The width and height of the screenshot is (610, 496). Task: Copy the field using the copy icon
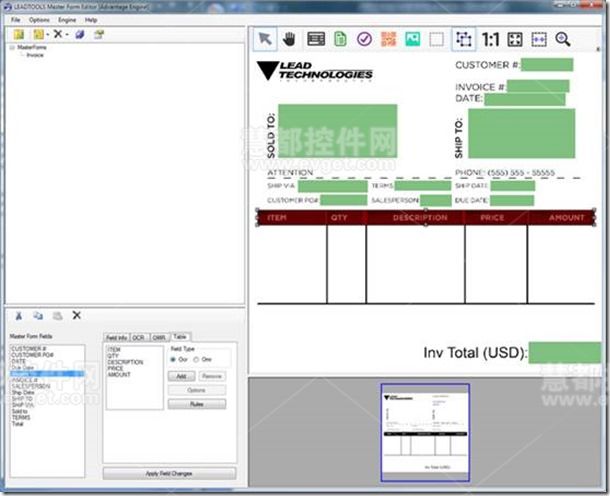38,315
